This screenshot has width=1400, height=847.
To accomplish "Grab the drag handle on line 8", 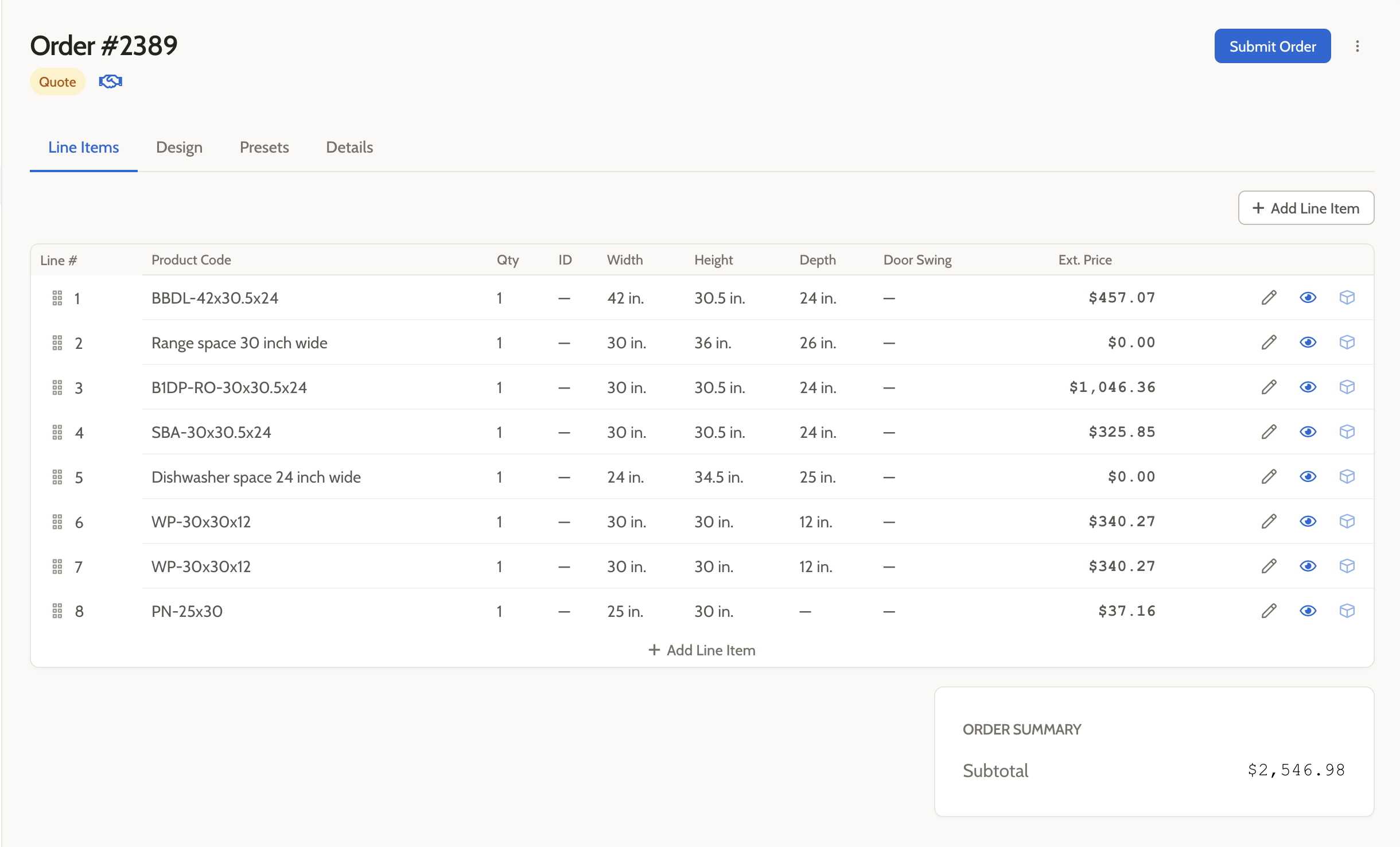I will (57, 611).
